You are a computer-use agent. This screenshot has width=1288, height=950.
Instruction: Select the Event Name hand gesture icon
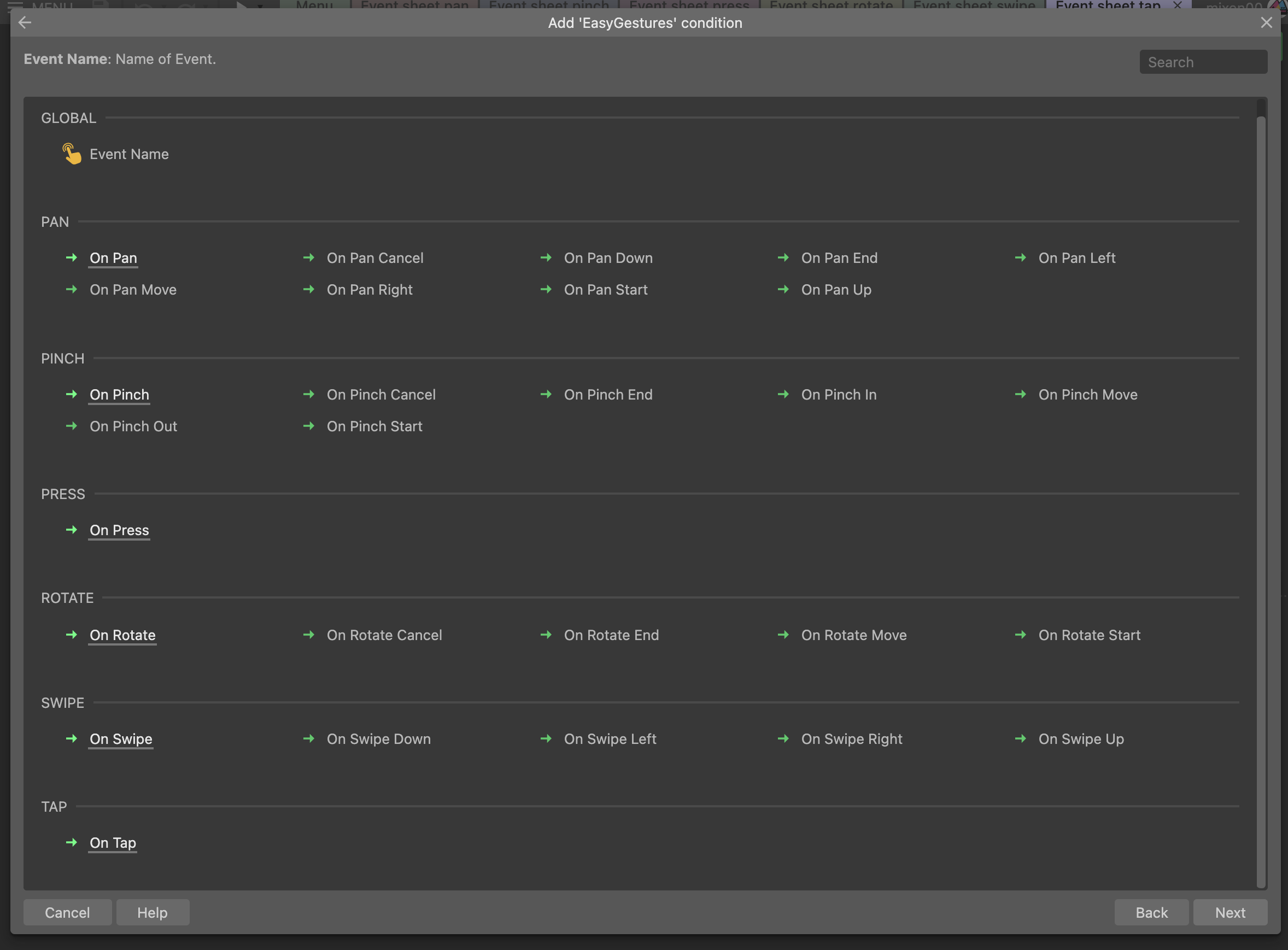click(71, 154)
